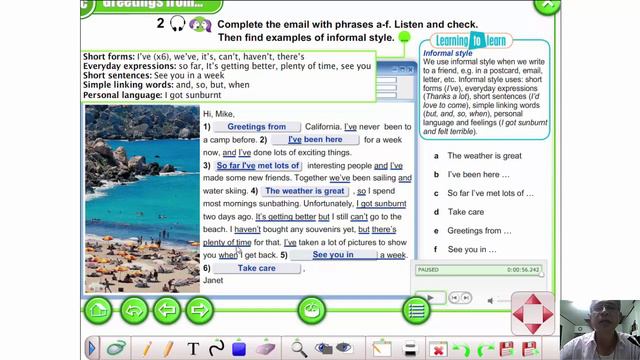Click the 'Learning to learn' header
The width and height of the screenshot is (640, 360).
pyautogui.click(x=471, y=40)
